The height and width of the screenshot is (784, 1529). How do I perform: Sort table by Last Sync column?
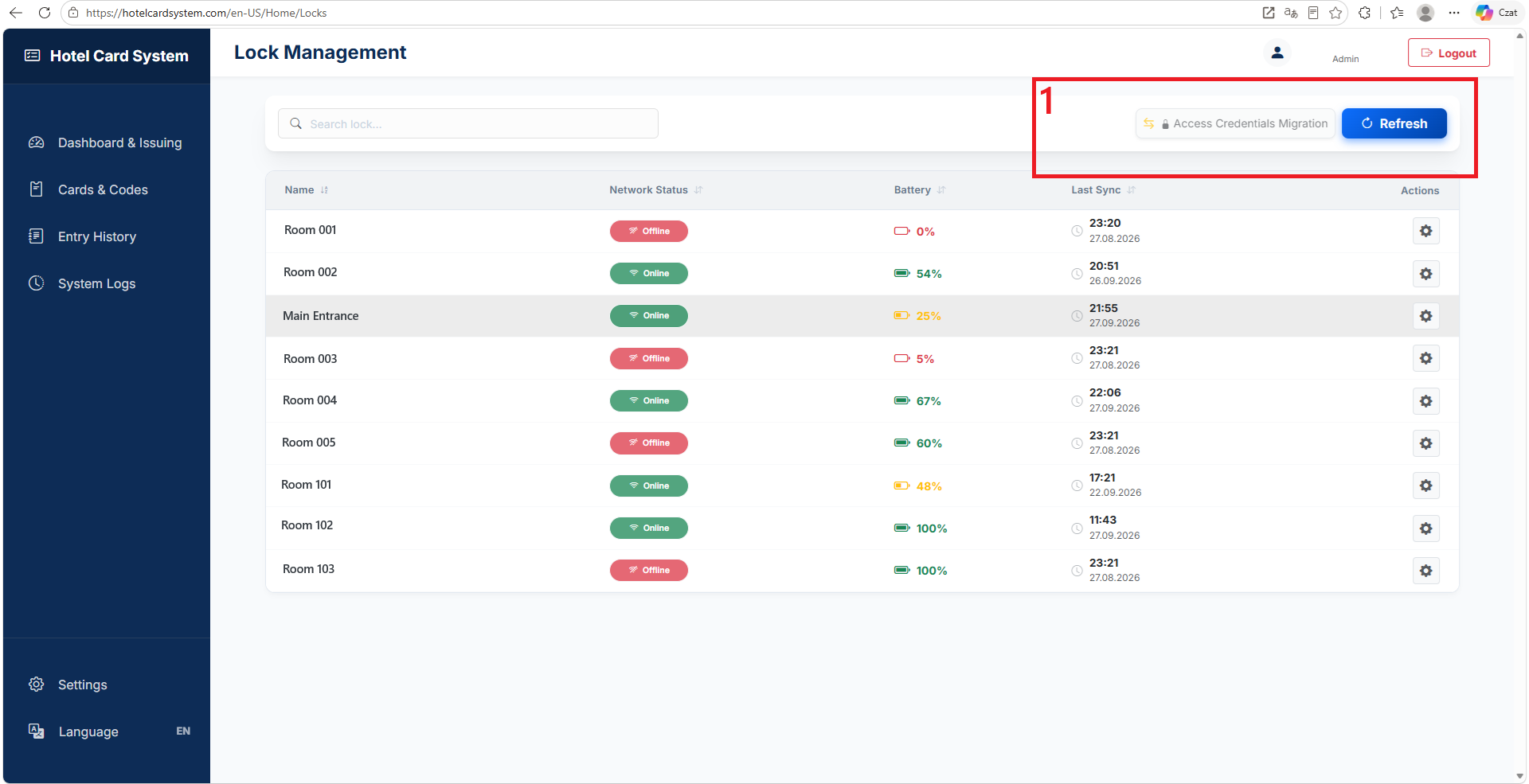coord(1103,190)
